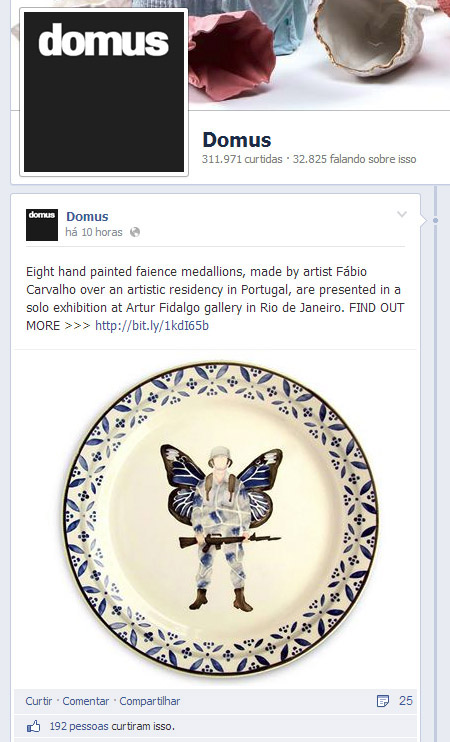Click the timeline marker dot beside post
This screenshot has width=450, height=742.
435,221
